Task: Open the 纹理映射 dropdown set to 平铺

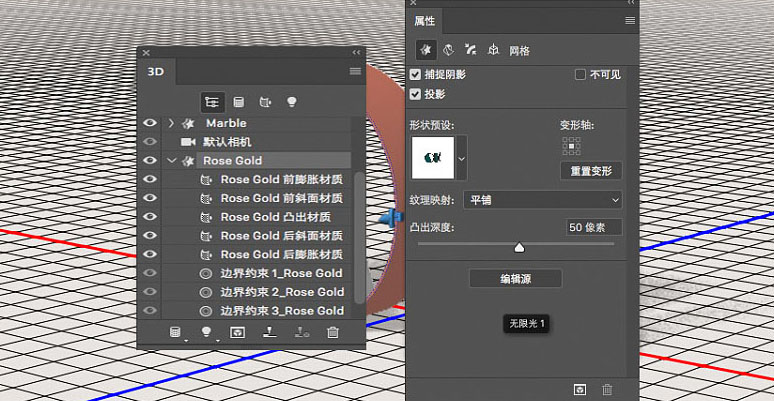Action: (542, 200)
